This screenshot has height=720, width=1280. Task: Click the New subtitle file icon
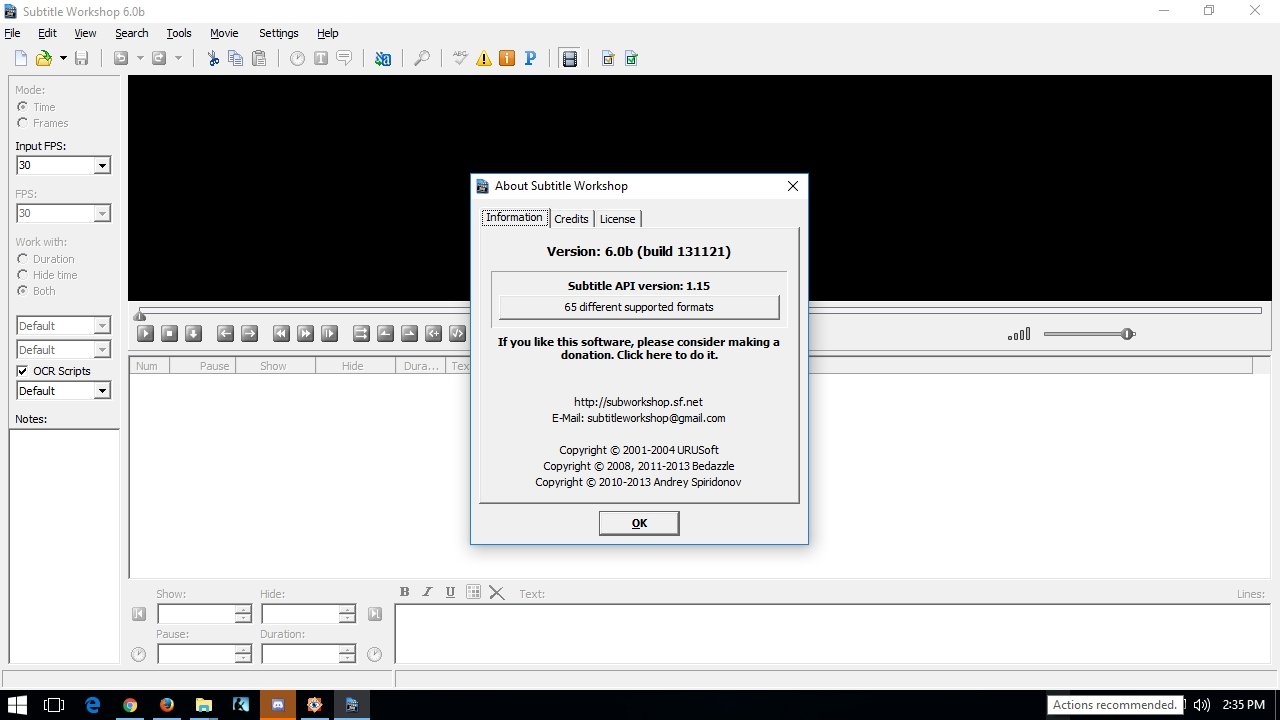21,58
